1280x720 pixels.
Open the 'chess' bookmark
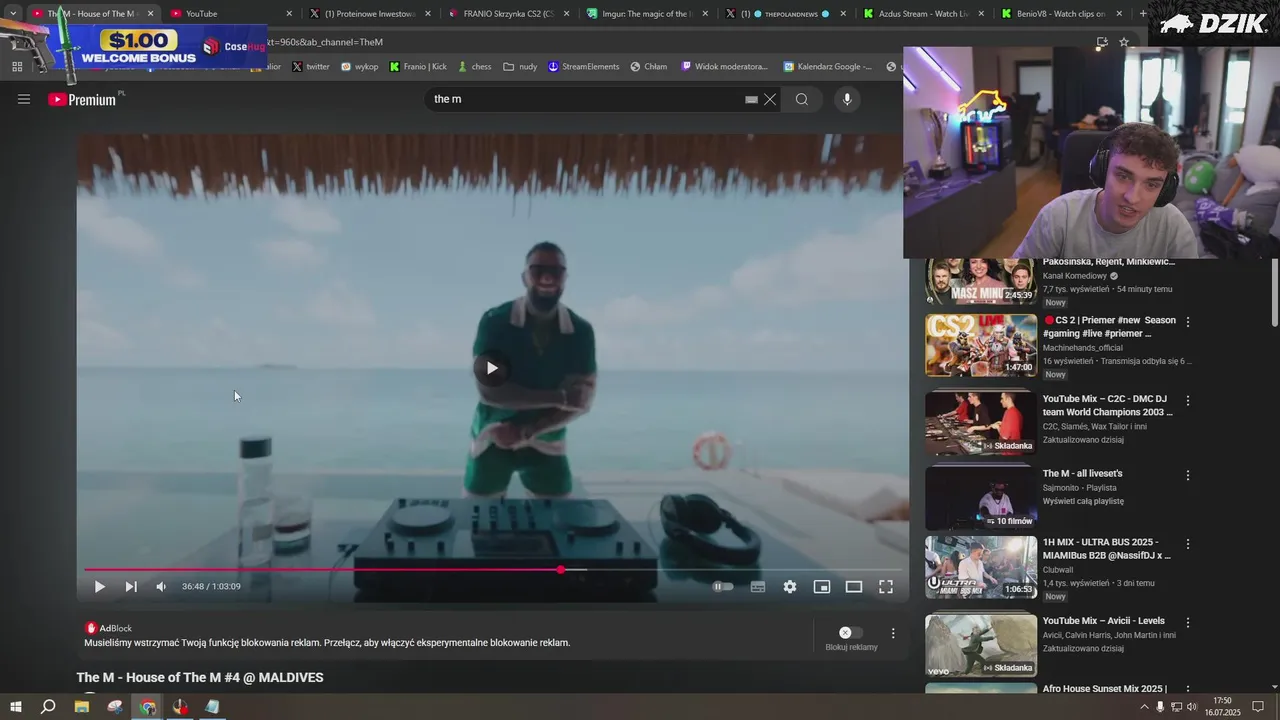pos(474,67)
